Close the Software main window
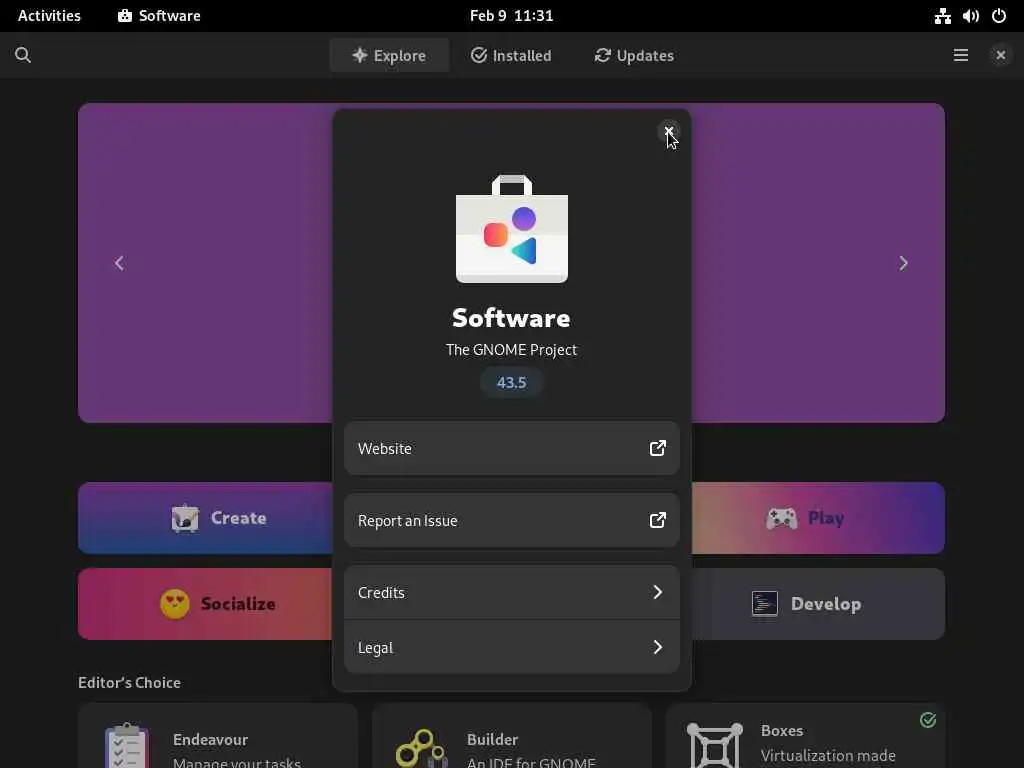The height and width of the screenshot is (768, 1024). (x=1000, y=56)
